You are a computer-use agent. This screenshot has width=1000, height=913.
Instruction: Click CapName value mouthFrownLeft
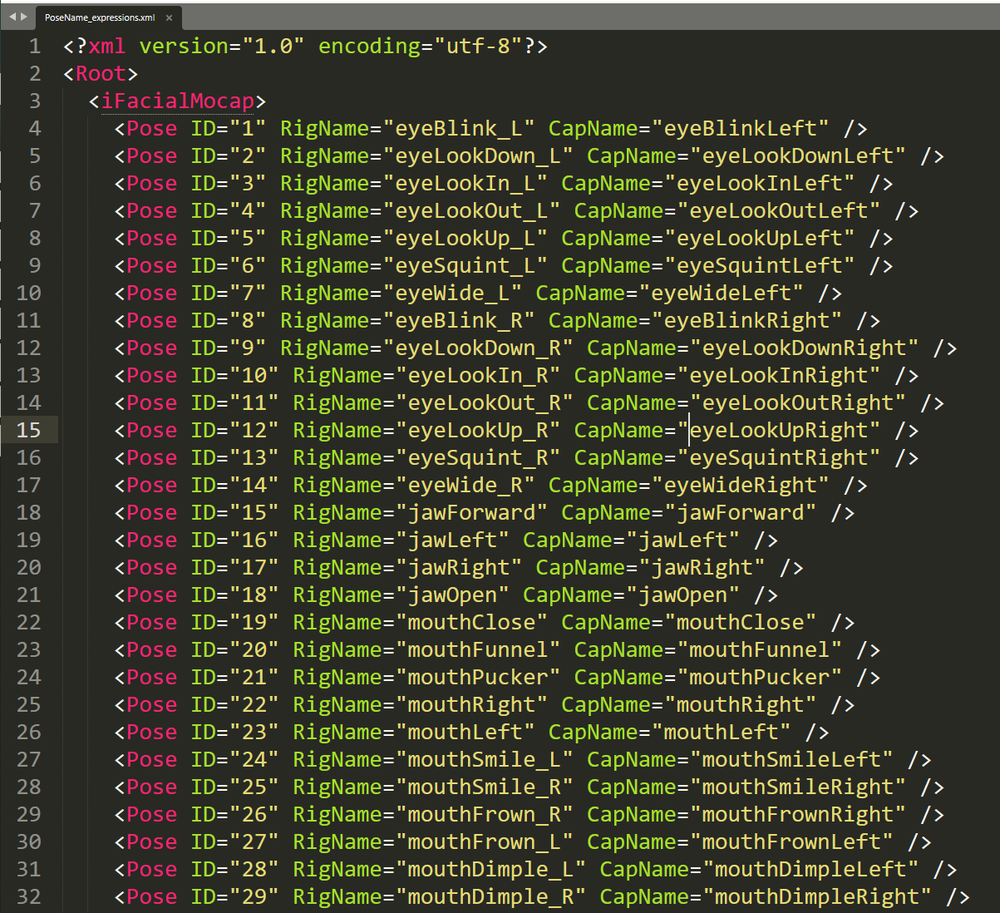click(x=791, y=842)
